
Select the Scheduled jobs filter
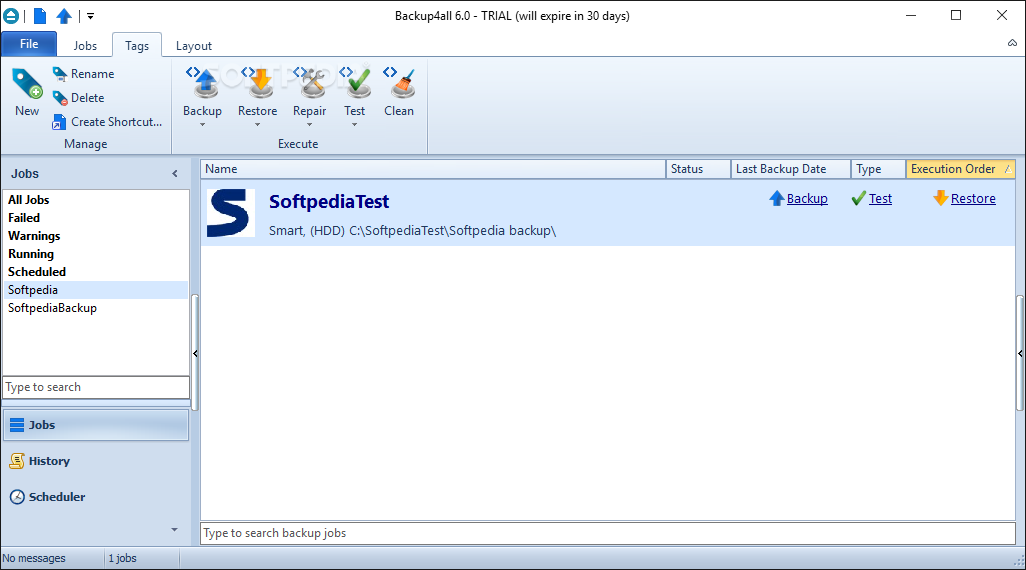[x=96, y=272]
